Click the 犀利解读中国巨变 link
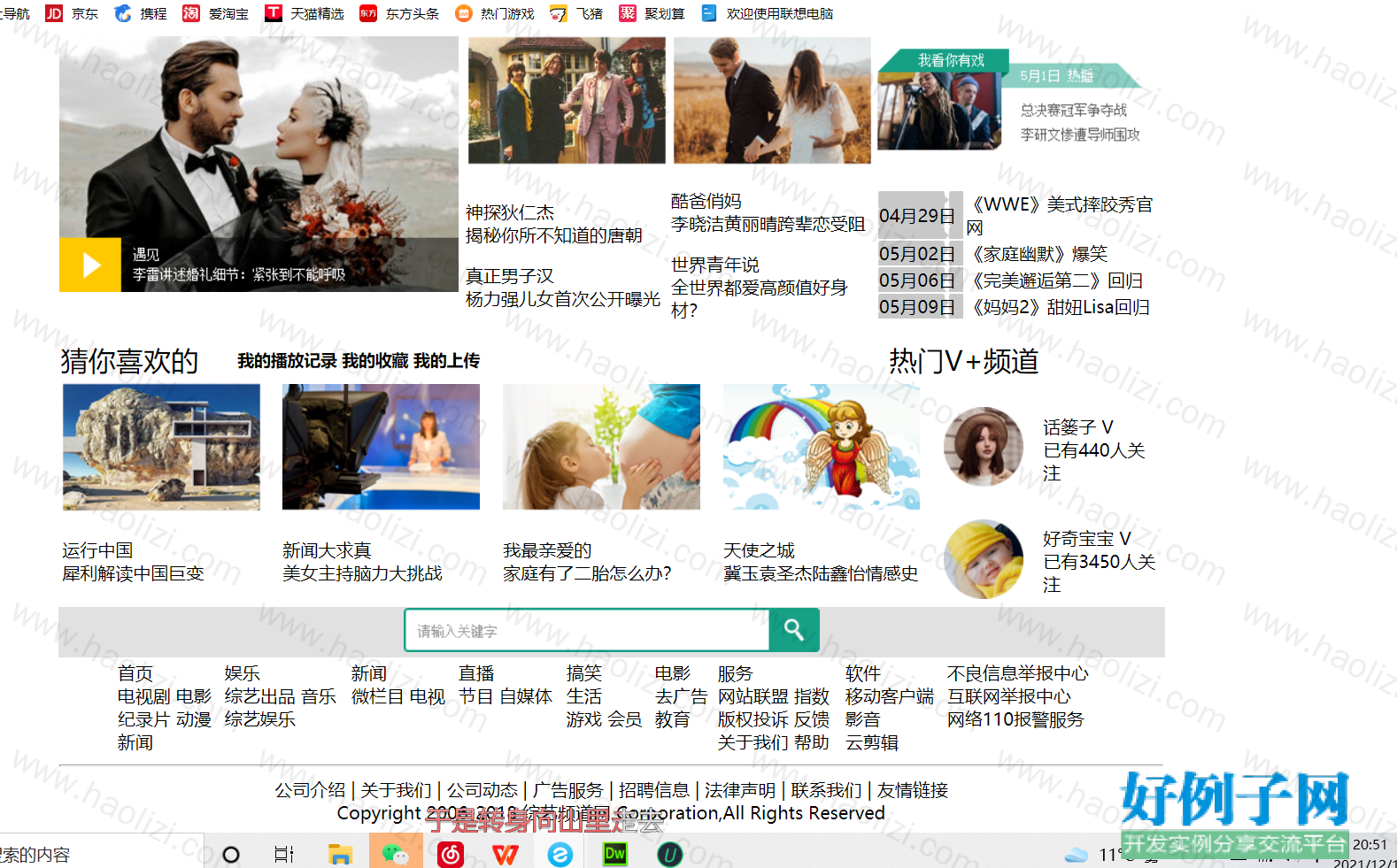The width and height of the screenshot is (1397, 868). 133,573
